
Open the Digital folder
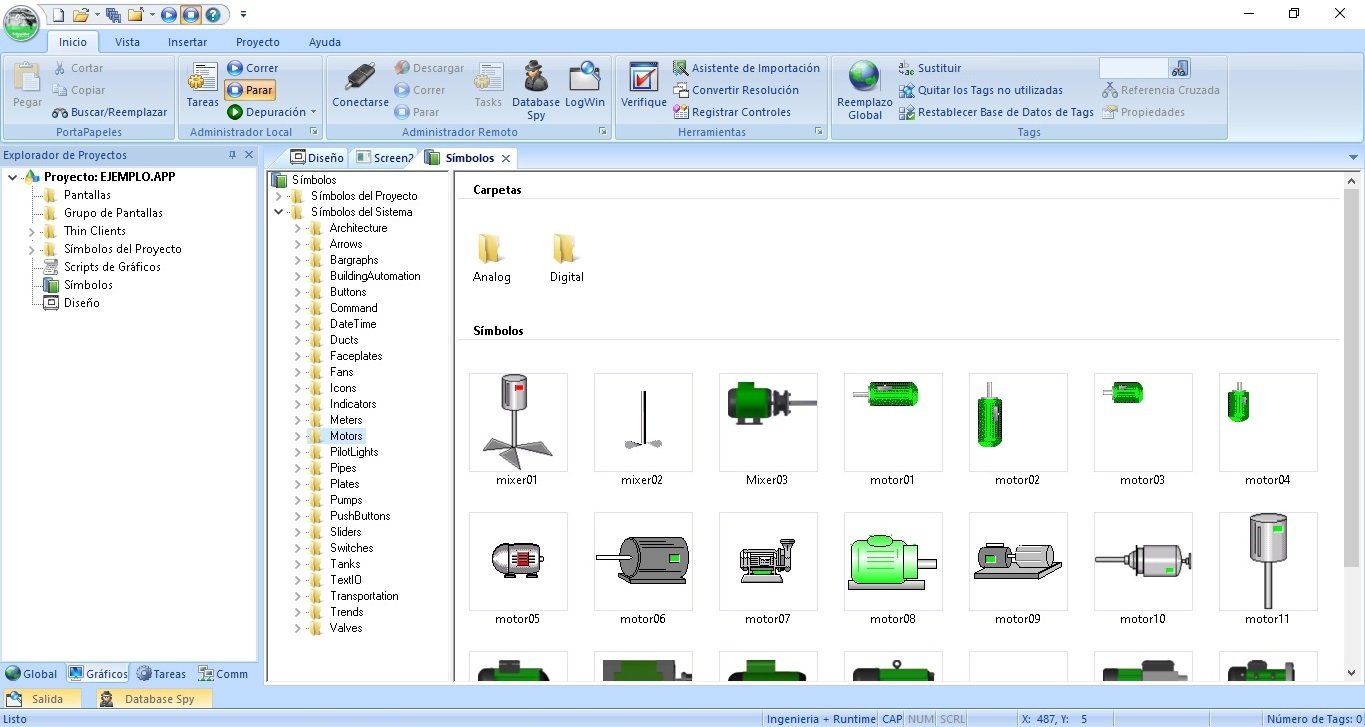click(x=566, y=259)
